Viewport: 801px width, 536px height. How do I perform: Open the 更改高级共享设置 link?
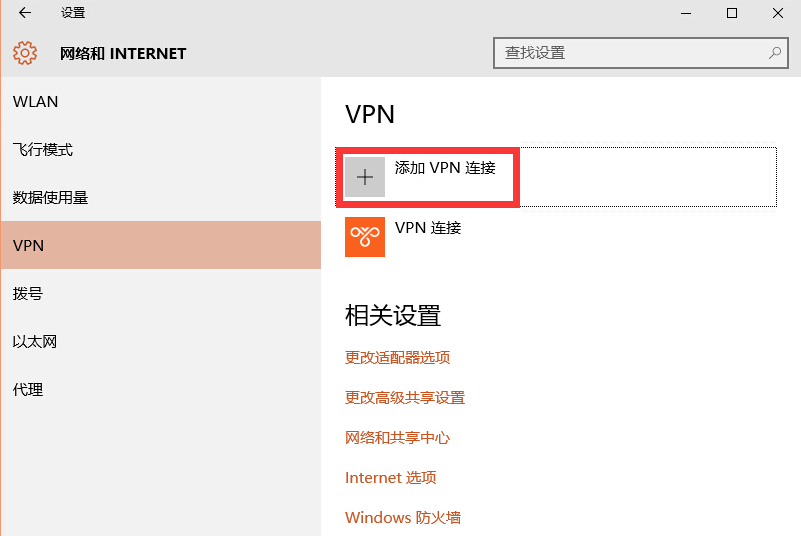pyautogui.click(x=405, y=398)
